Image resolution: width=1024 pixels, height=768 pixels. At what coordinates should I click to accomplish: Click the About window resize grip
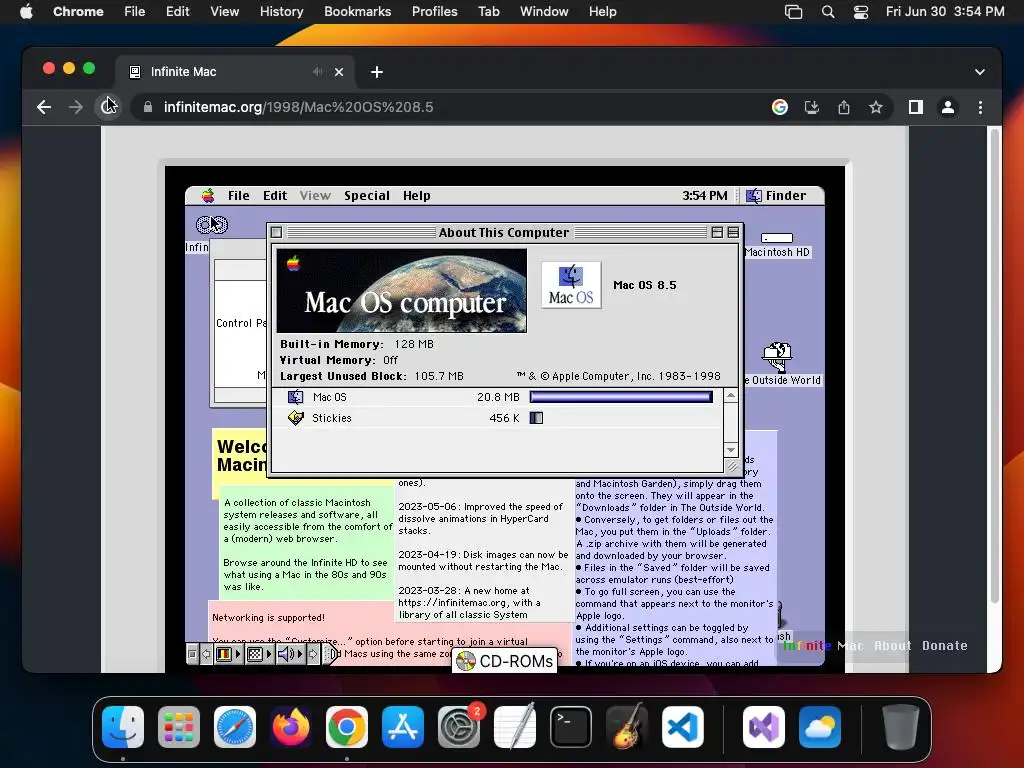tap(731, 466)
